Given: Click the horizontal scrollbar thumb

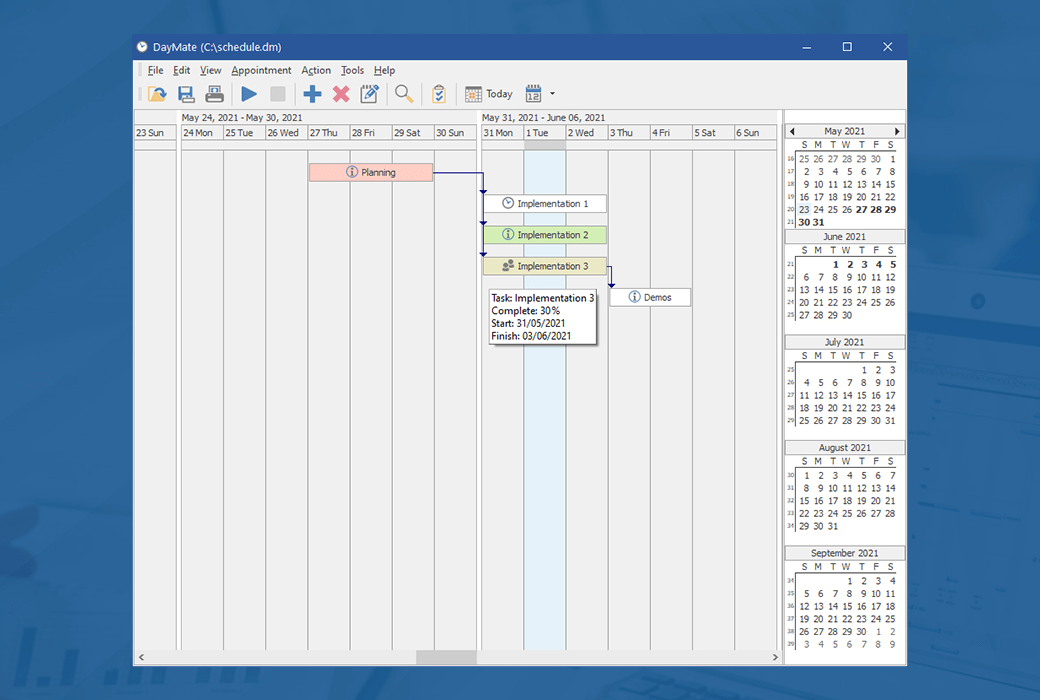Looking at the screenshot, I should coord(446,658).
